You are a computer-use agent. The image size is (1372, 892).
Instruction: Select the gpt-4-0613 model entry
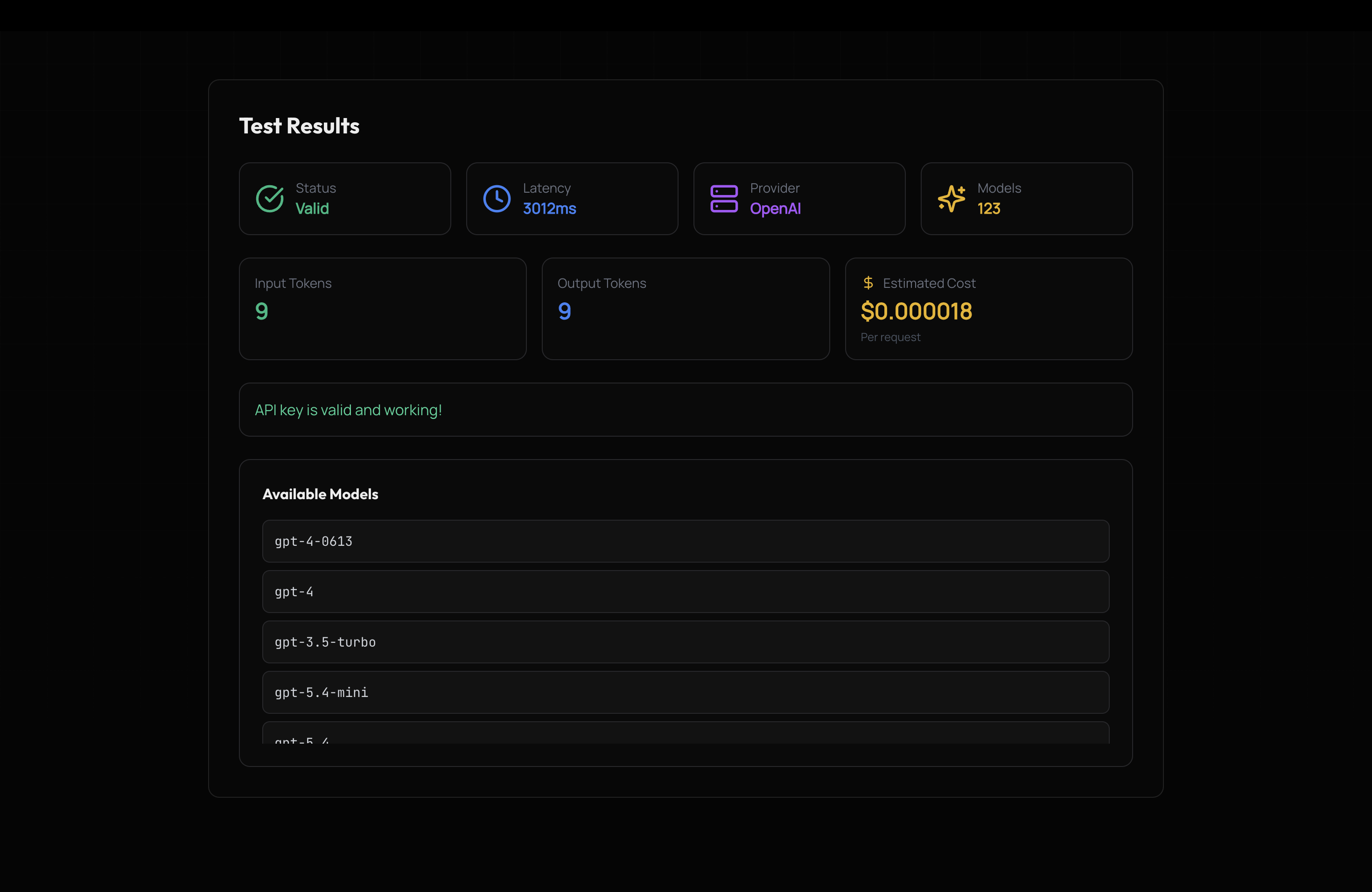click(685, 541)
